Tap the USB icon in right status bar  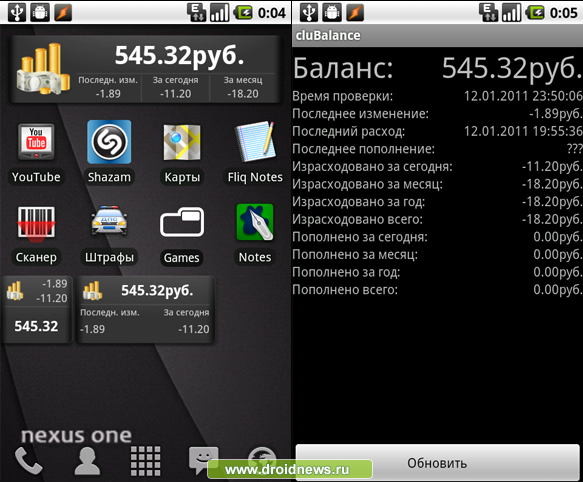point(309,13)
